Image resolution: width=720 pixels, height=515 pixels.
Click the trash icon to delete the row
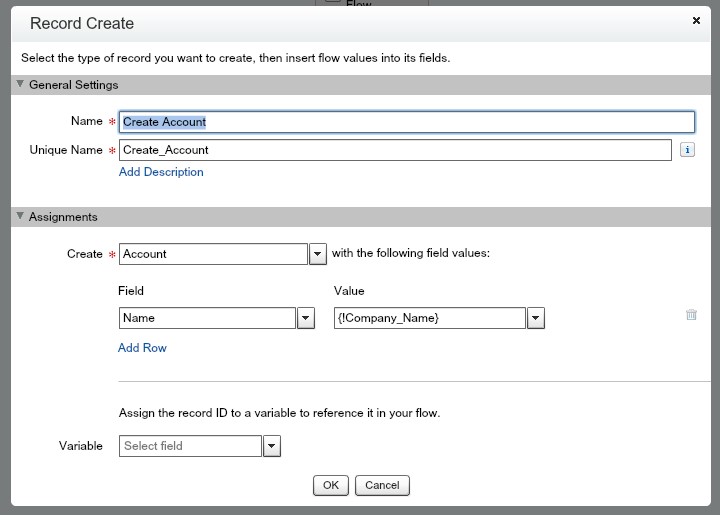point(691,315)
